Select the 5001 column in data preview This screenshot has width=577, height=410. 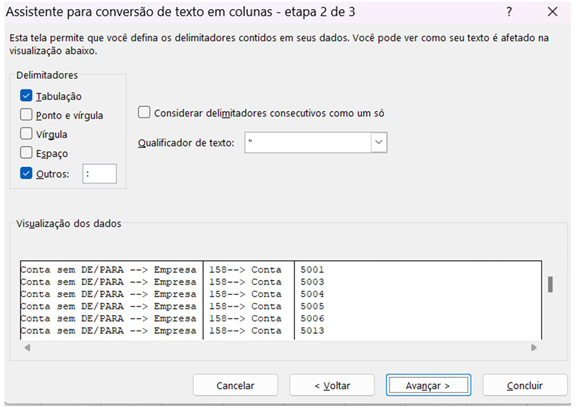[x=418, y=300]
